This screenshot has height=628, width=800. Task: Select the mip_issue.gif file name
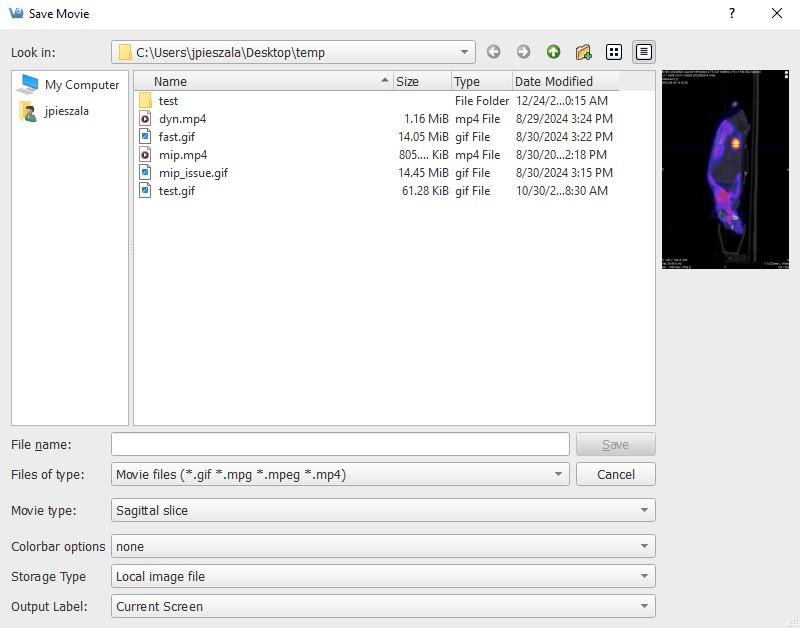tap(193, 173)
